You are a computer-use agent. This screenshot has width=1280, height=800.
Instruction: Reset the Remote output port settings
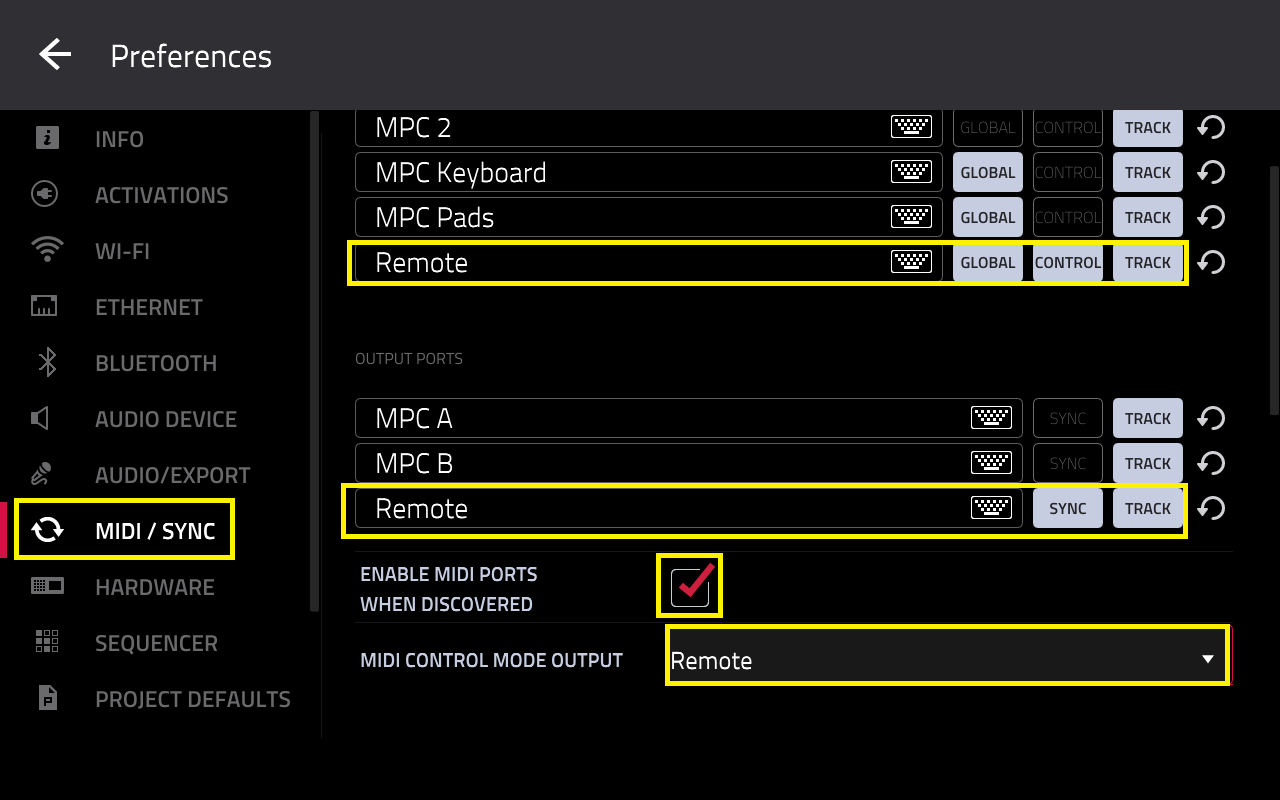[x=1211, y=508]
